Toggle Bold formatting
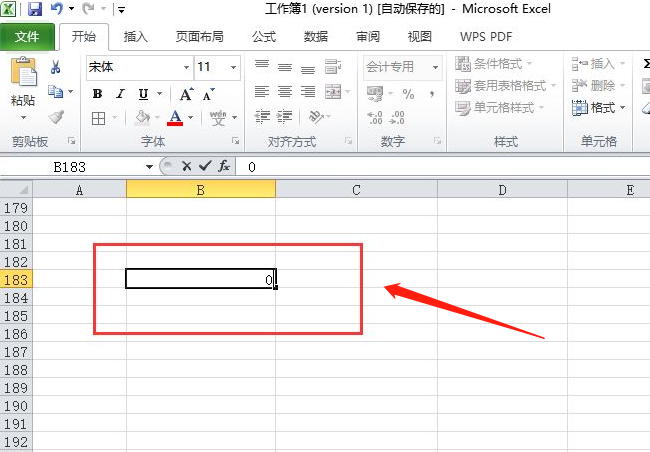650x452 pixels. [97, 94]
